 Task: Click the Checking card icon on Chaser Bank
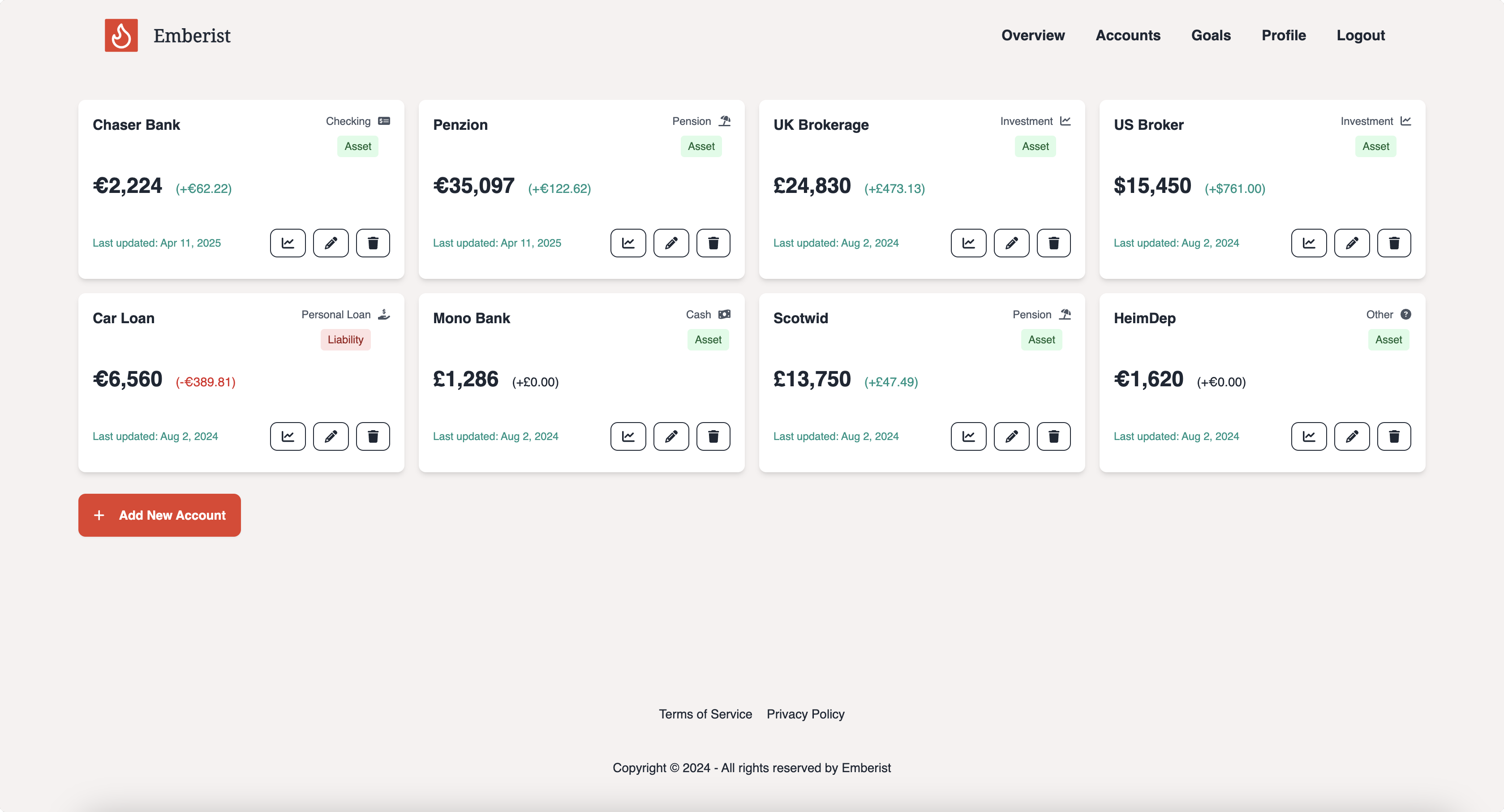click(x=384, y=121)
